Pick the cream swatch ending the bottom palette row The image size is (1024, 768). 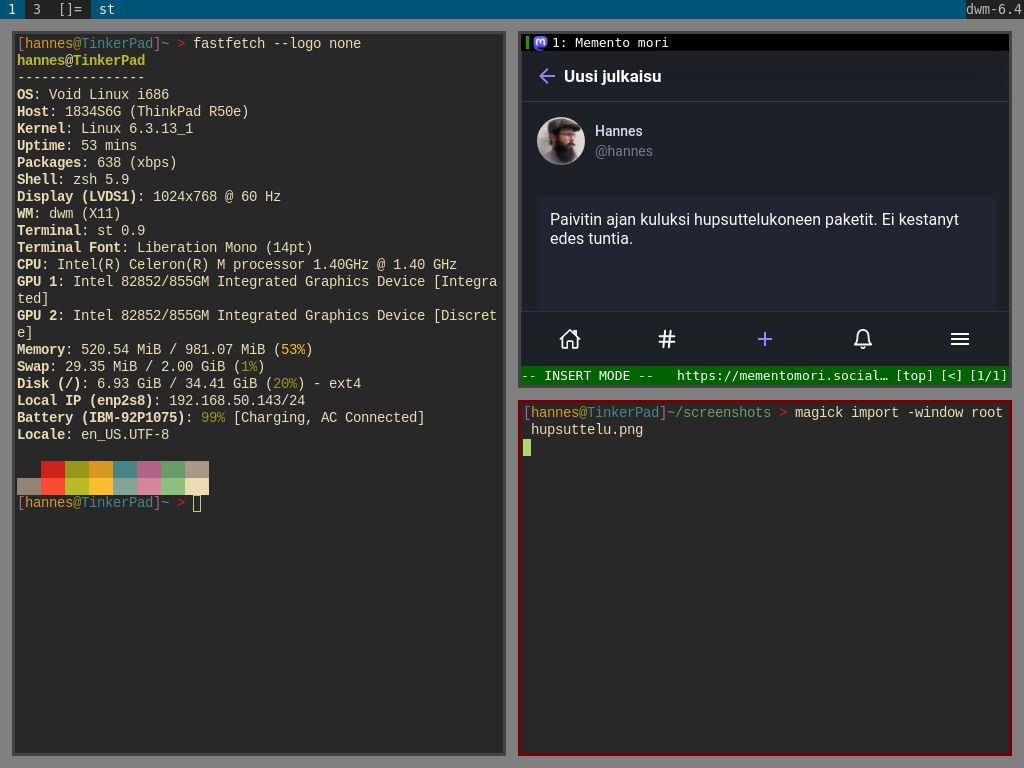197,487
